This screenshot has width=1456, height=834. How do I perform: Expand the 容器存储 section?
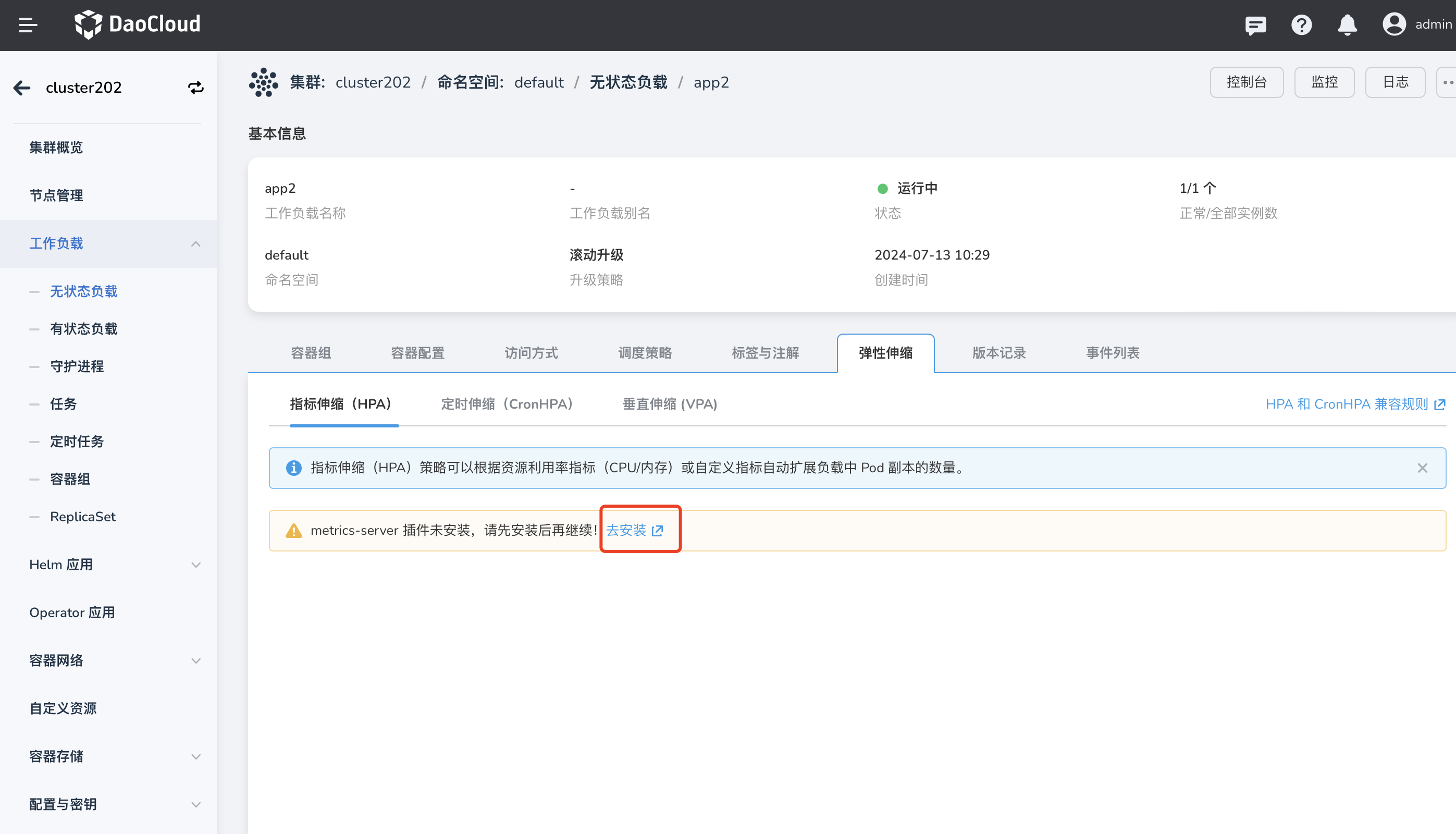196,756
